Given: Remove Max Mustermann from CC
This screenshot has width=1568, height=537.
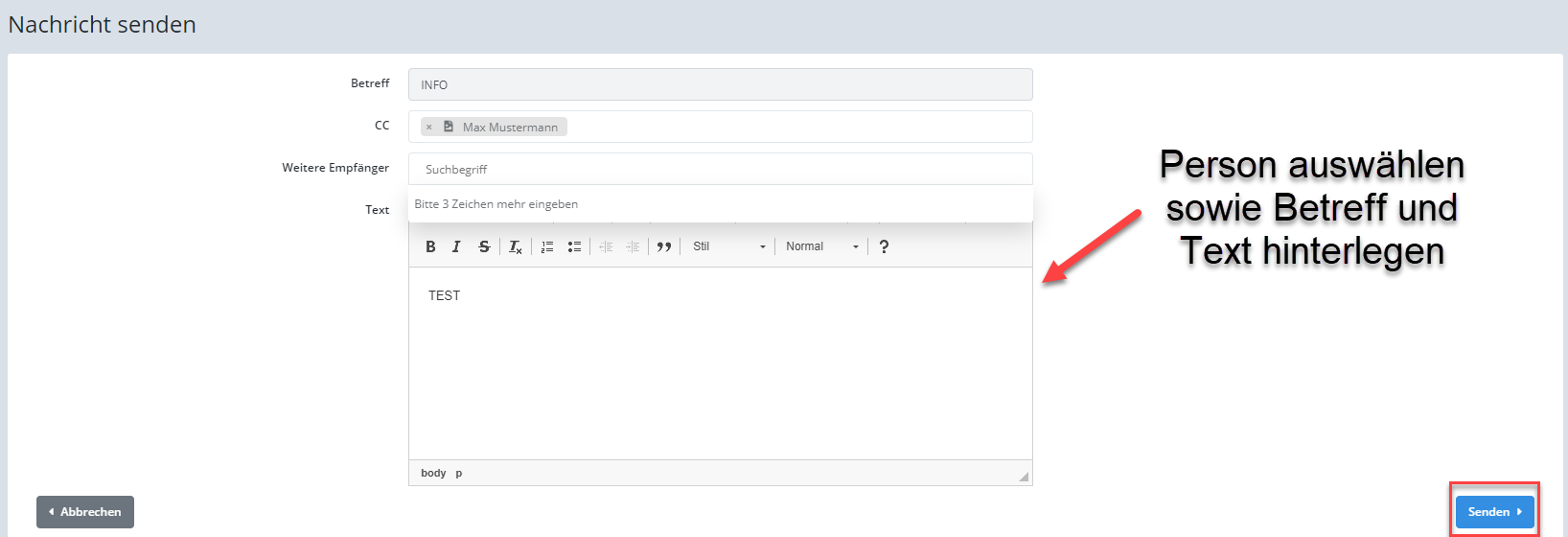Looking at the screenshot, I should [x=428, y=127].
